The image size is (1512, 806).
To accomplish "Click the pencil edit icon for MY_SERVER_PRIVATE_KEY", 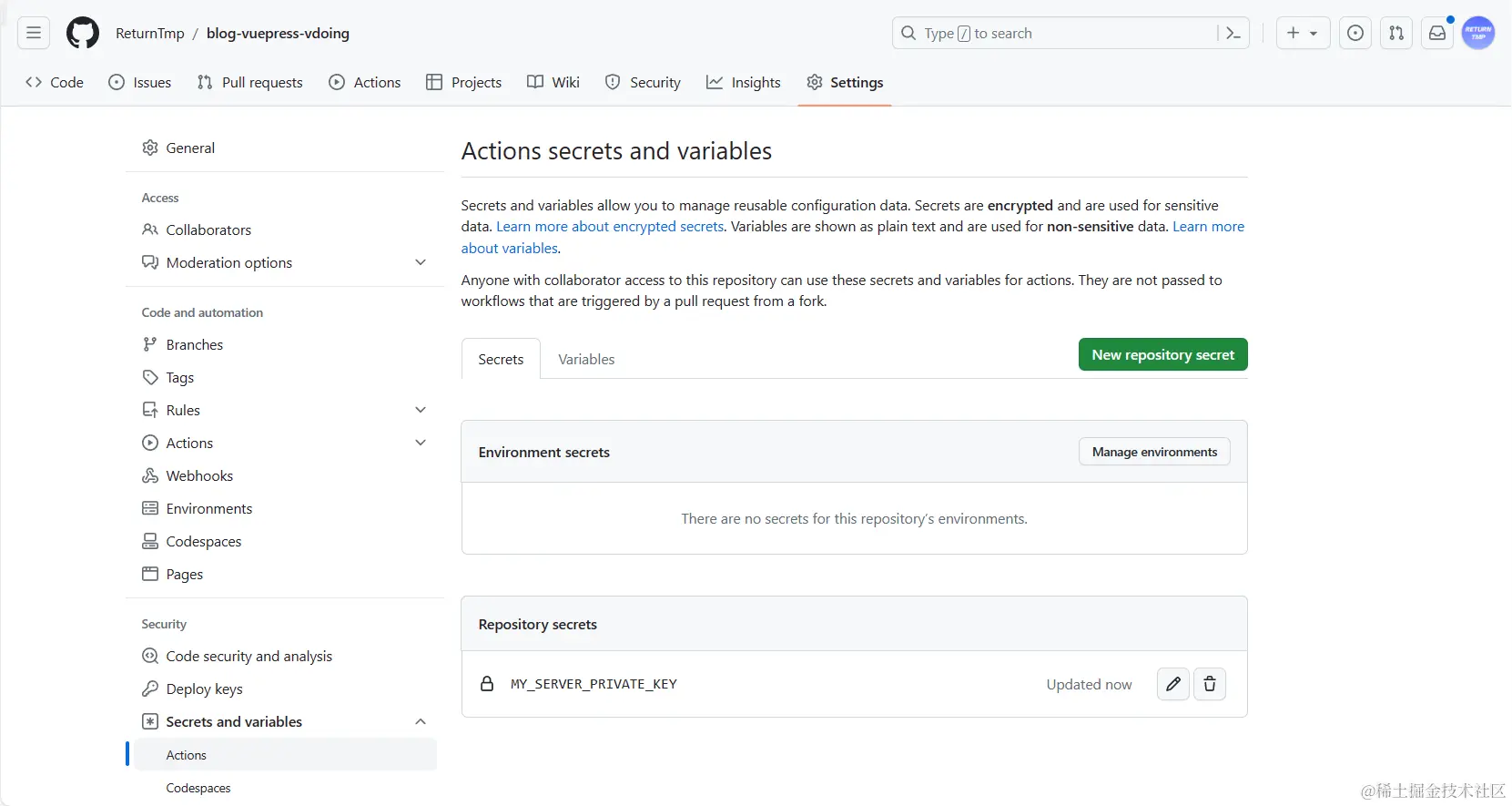I will coord(1173,684).
